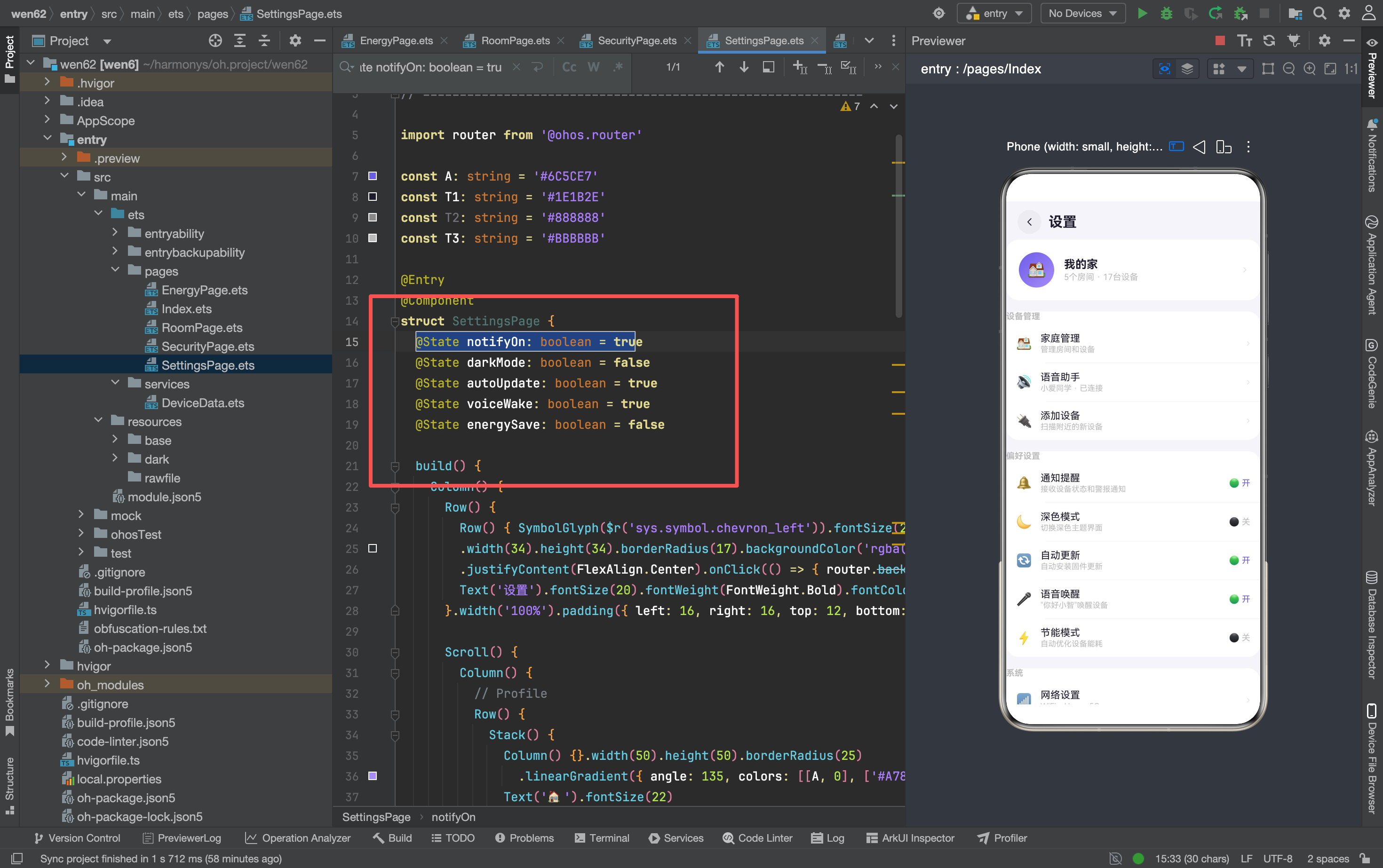Rotate the previewed phone device

1224,147
